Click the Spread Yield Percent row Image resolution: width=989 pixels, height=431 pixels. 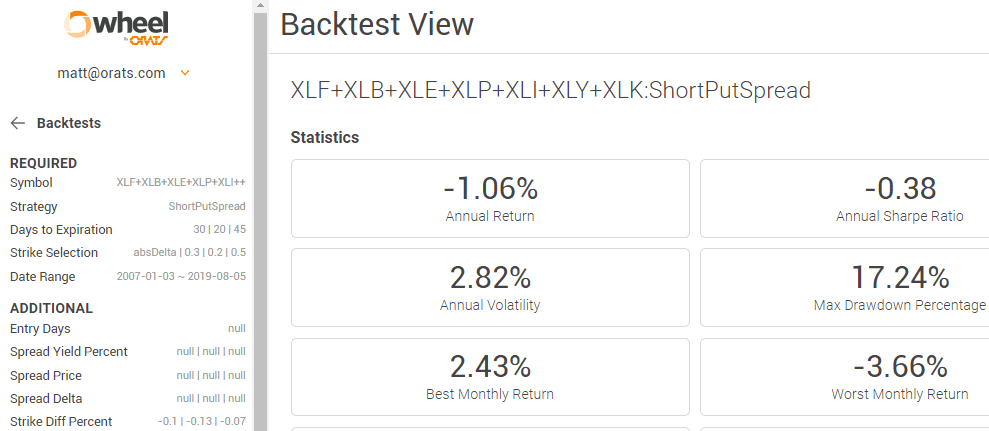click(x=128, y=351)
